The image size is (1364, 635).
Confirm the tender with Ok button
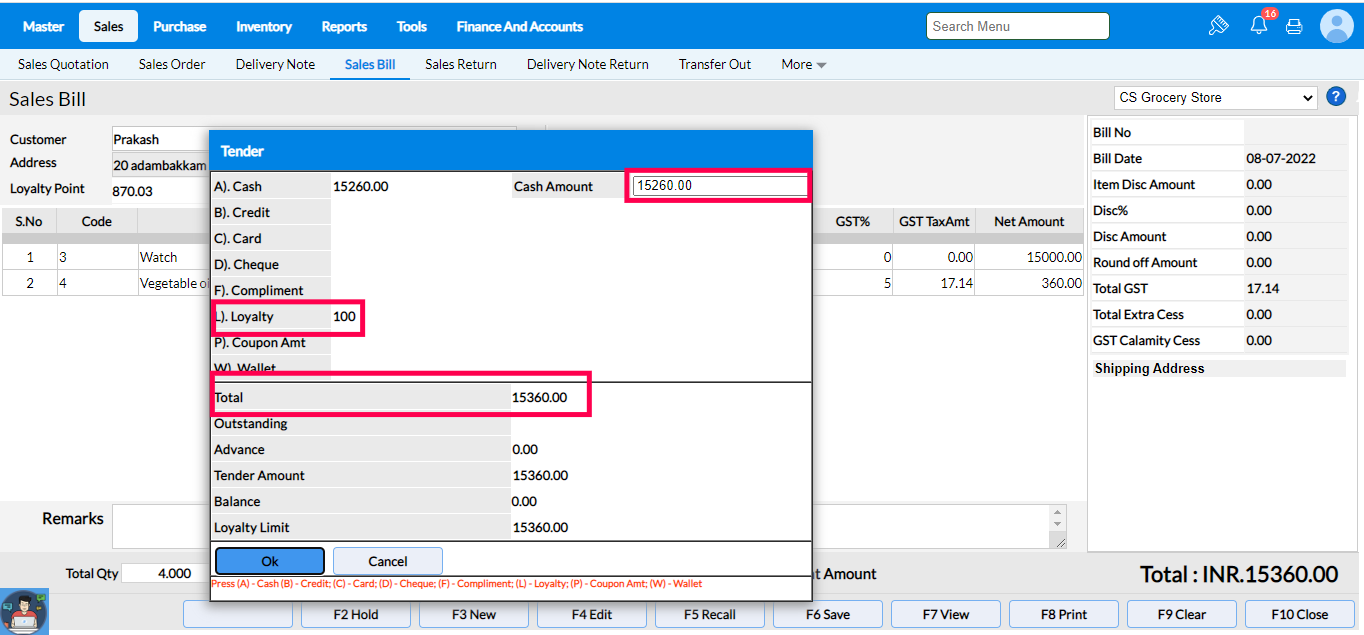click(x=270, y=561)
